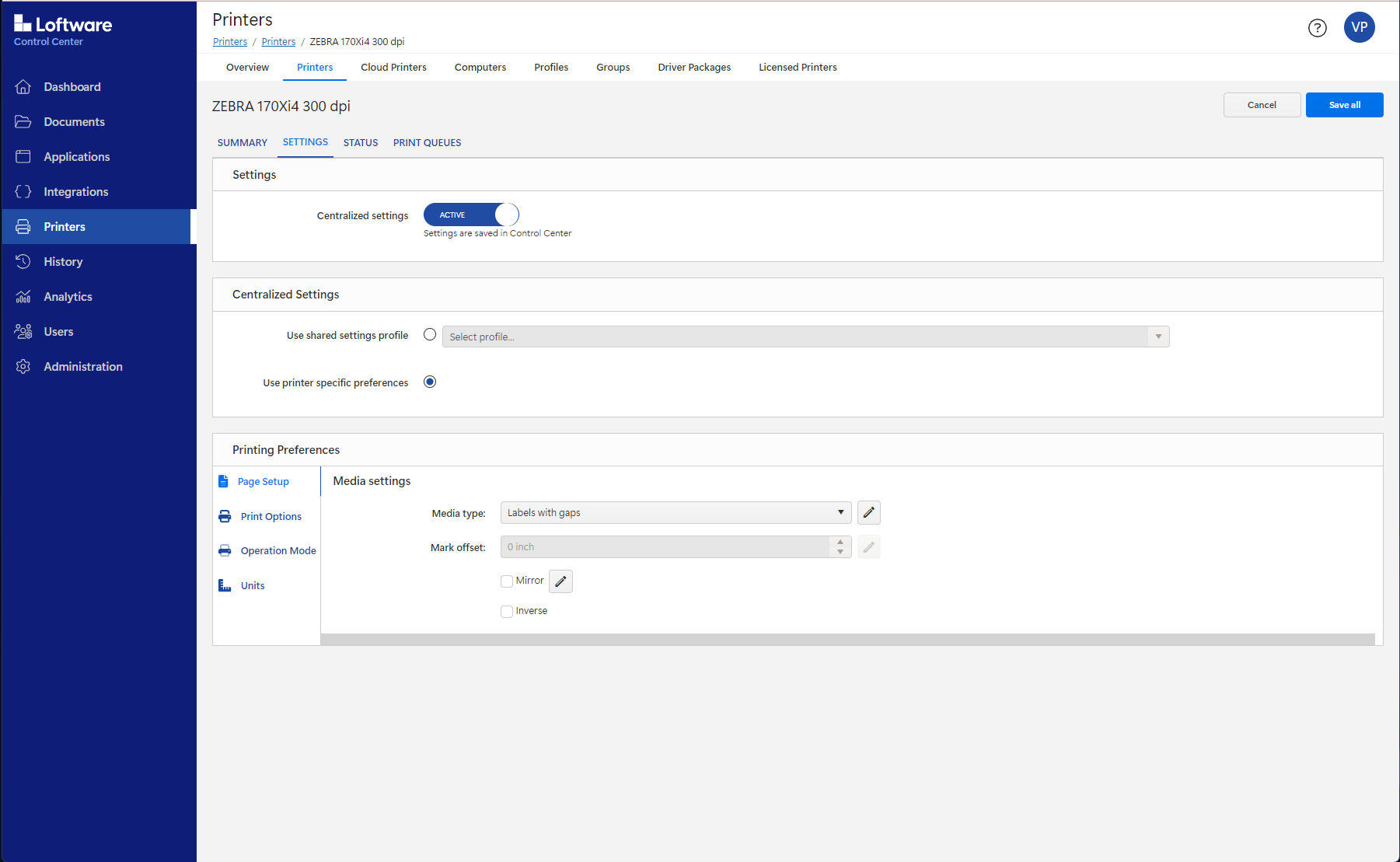Image resolution: width=1400 pixels, height=862 pixels.
Task: Click the horizontal scrollbar under Media settings
Action: [847, 640]
